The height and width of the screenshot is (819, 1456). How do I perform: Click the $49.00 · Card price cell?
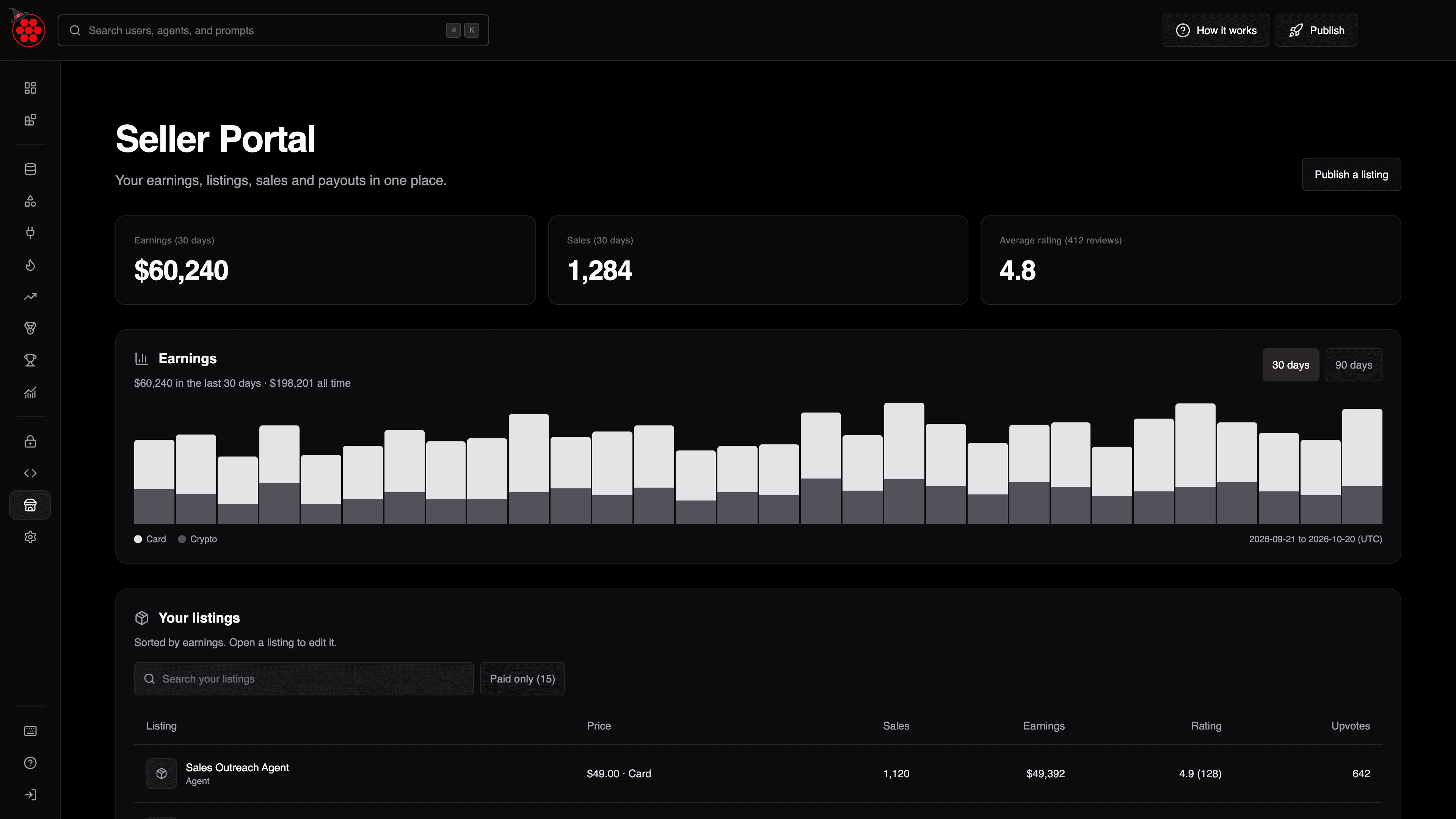[x=619, y=774]
